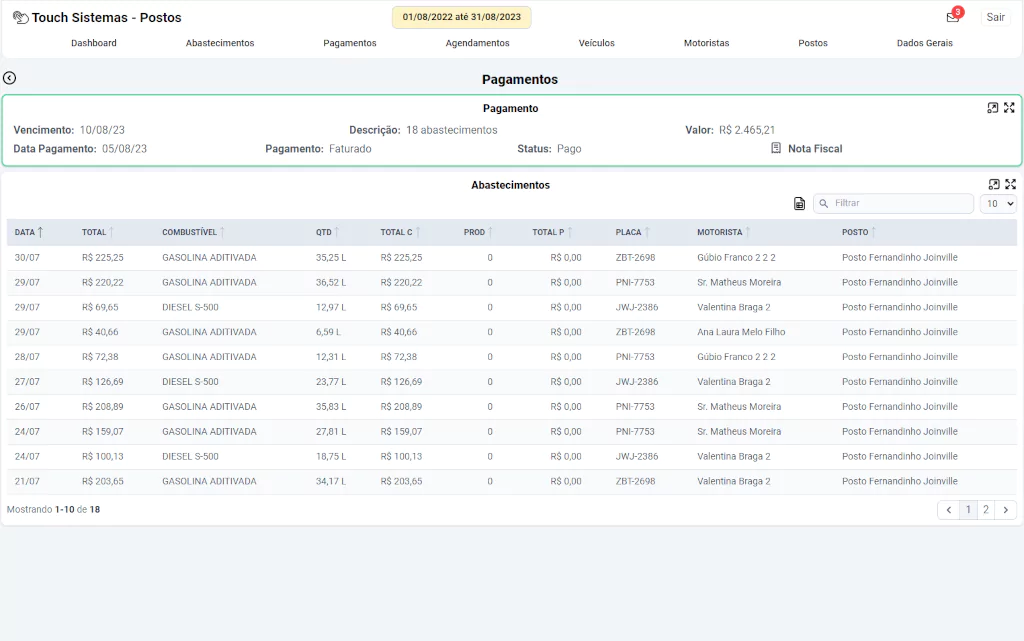This screenshot has width=1024, height=641.
Task: Click quantity 18,75 L cell
Action: (x=331, y=456)
